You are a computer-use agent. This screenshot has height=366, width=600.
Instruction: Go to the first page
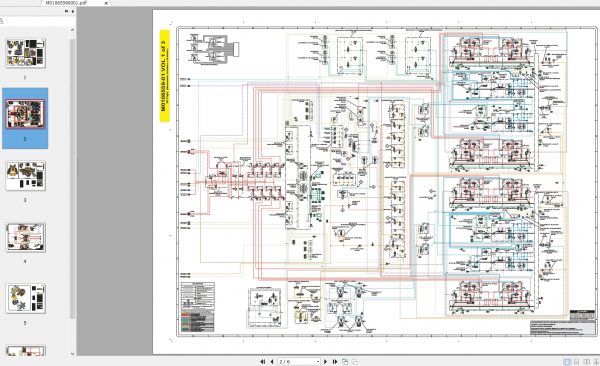[262, 361]
